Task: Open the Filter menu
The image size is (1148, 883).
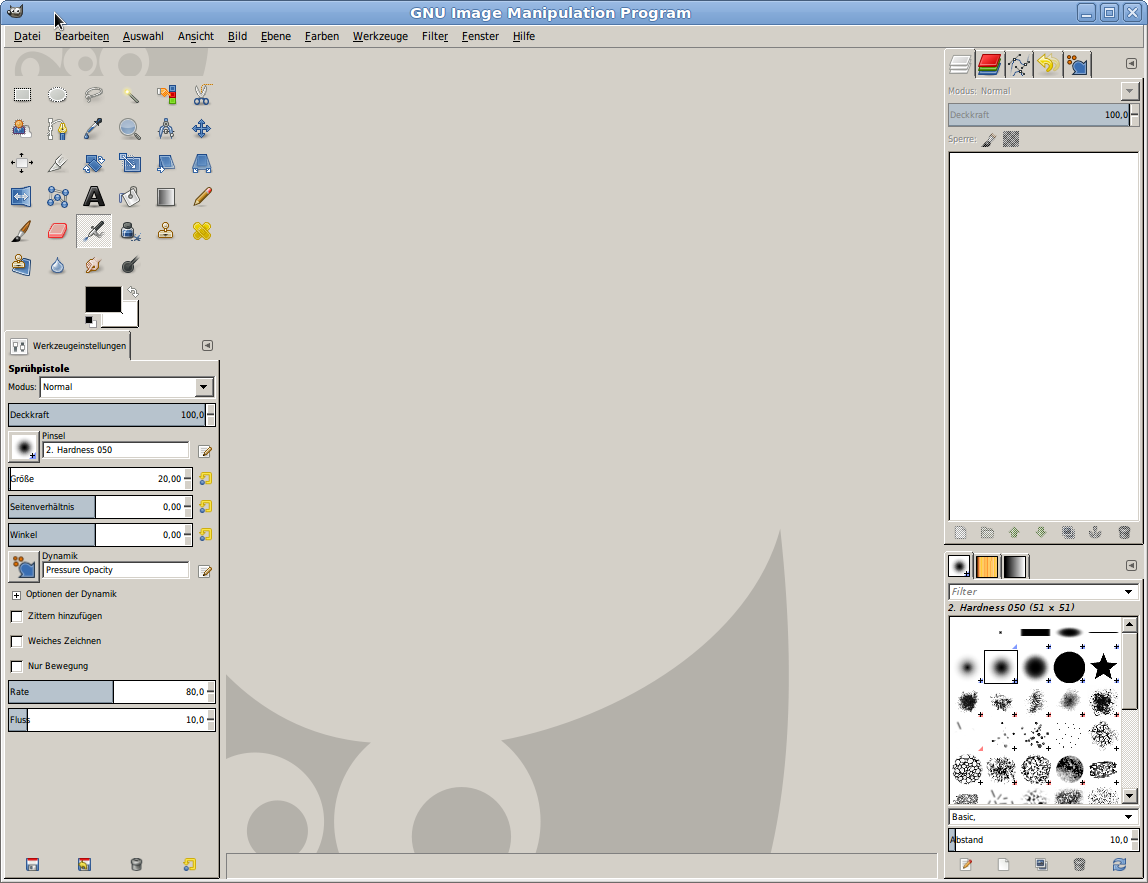Action: (x=434, y=36)
